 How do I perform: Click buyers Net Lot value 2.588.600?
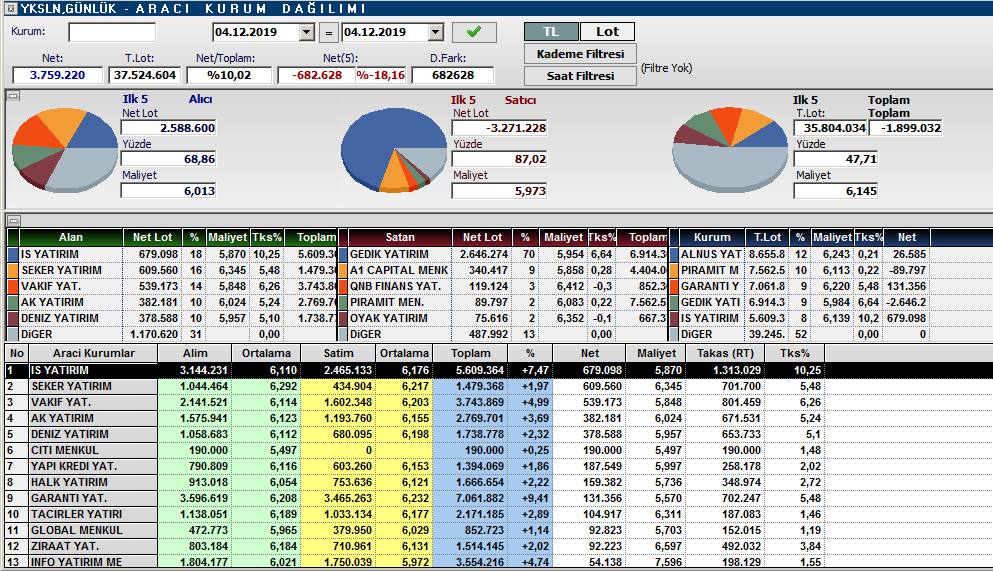coord(168,128)
